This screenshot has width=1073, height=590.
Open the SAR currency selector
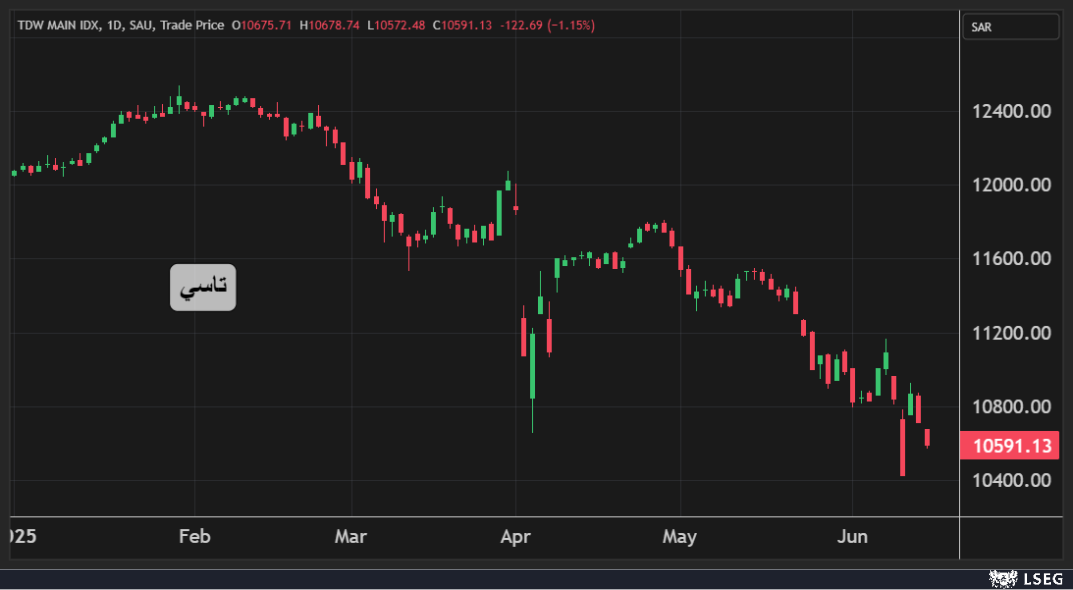(1011, 27)
